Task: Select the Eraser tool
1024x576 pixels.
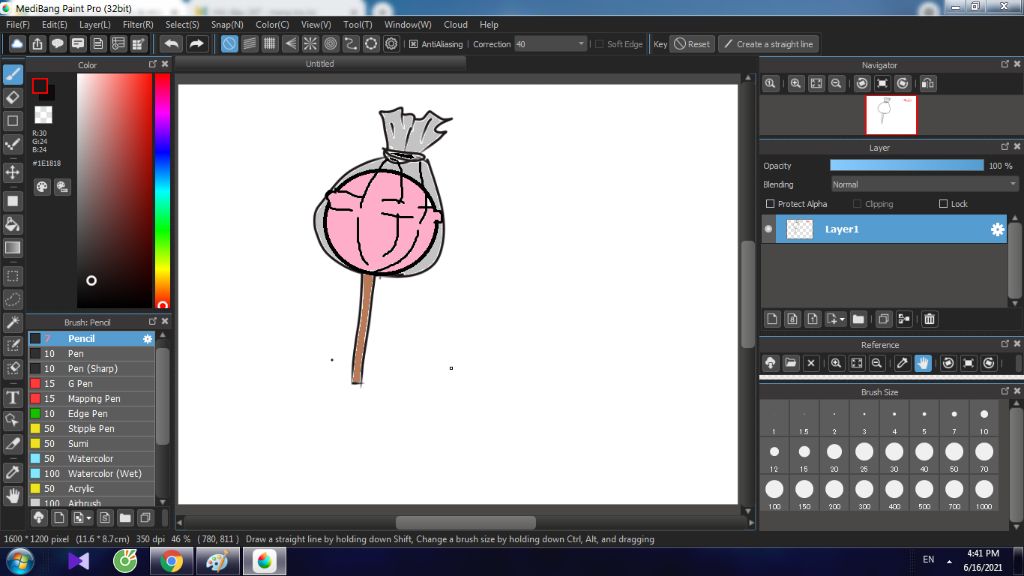Action: [12, 98]
